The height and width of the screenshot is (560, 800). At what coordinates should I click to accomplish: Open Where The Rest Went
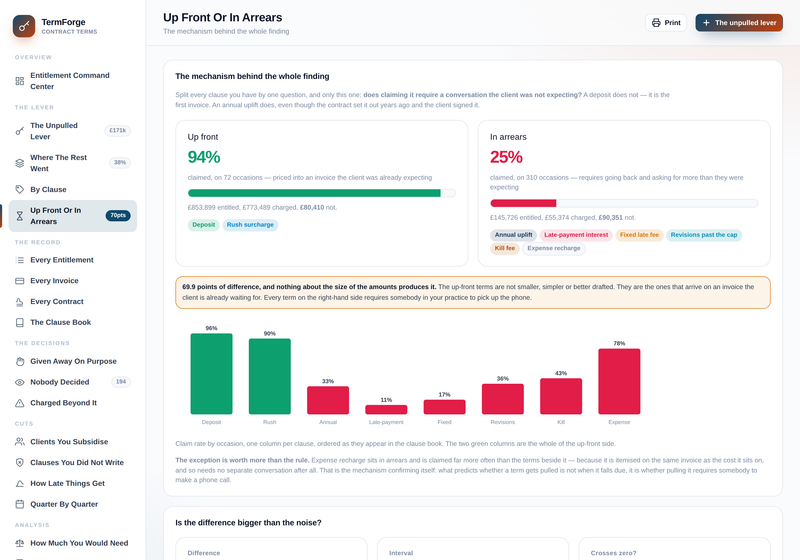tap(72, 163)
